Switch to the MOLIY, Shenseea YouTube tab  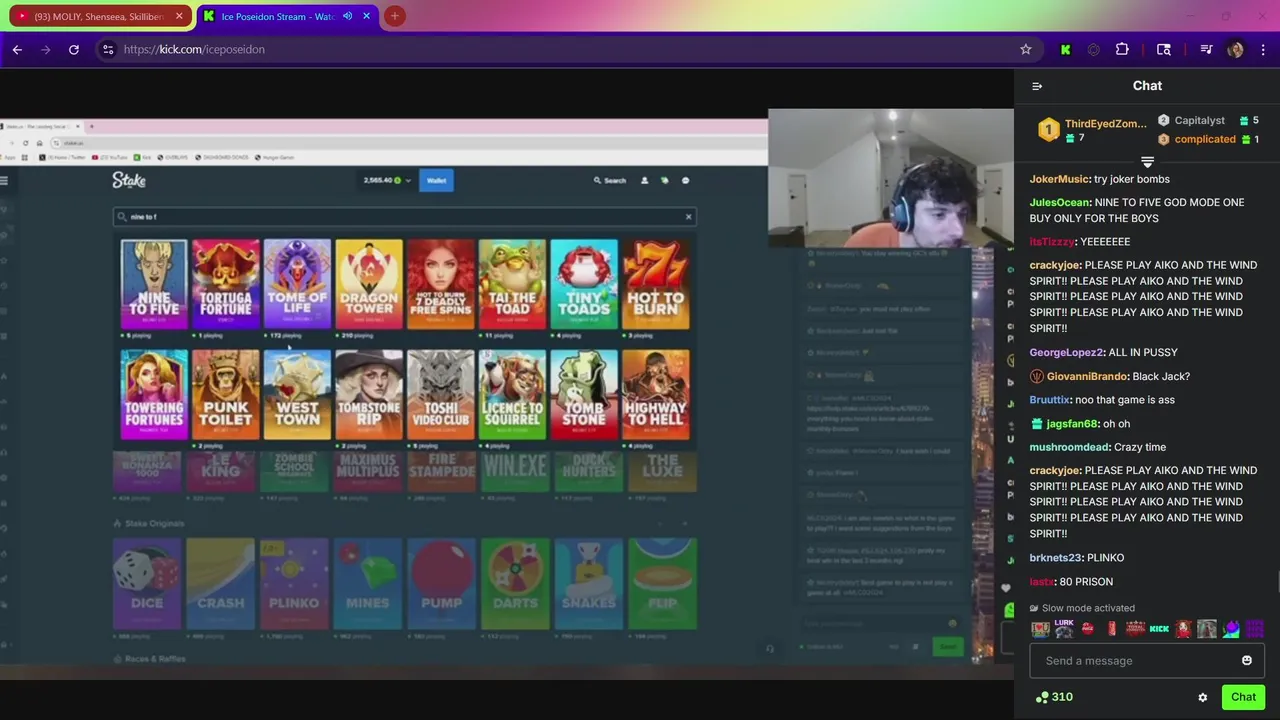(x=97, y=16)
